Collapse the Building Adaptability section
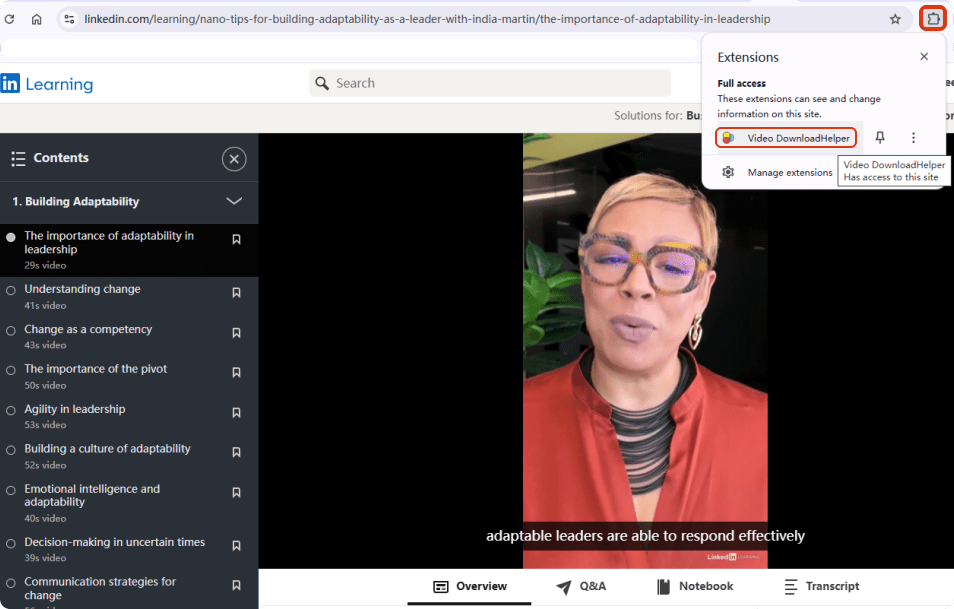 click(x=234, y=201)
